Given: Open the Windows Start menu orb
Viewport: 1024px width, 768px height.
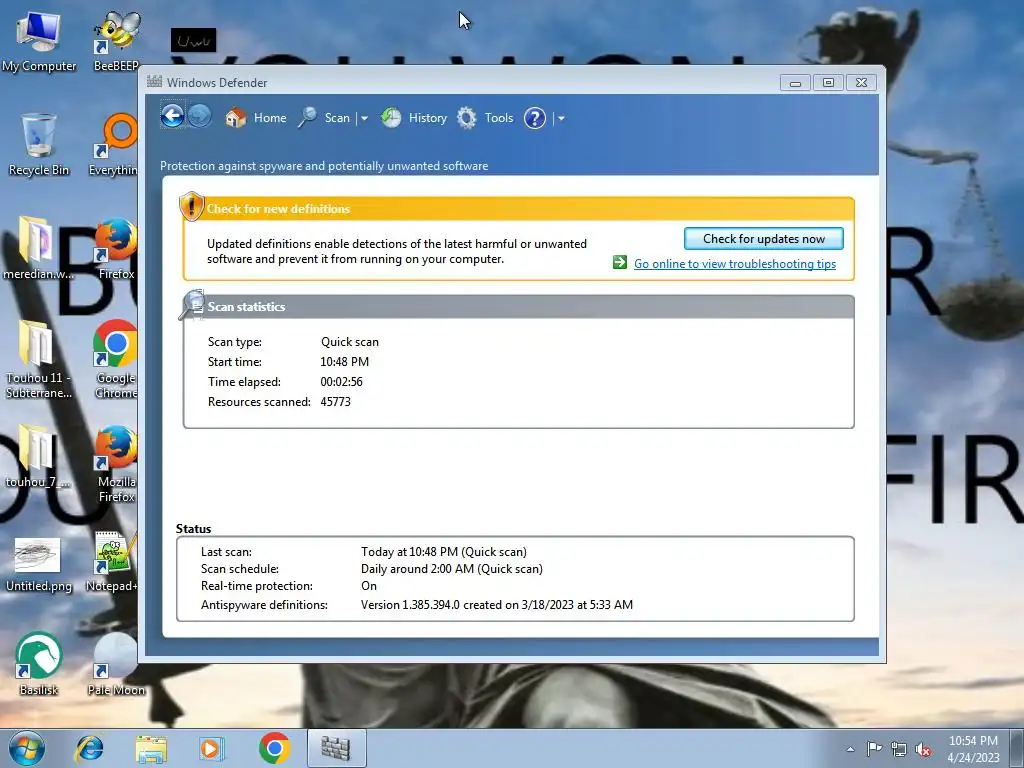Looking at the screenshot, I should point(27,748).
